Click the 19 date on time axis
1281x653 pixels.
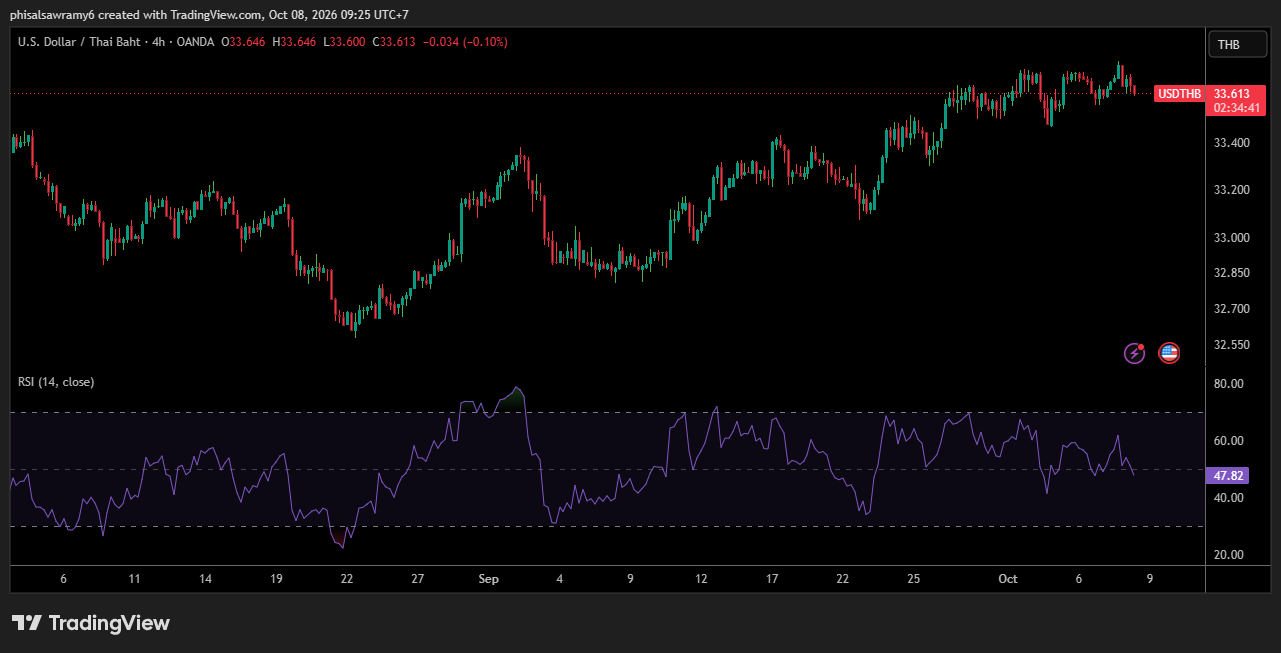pyautogui.click(x=276, y=579)
